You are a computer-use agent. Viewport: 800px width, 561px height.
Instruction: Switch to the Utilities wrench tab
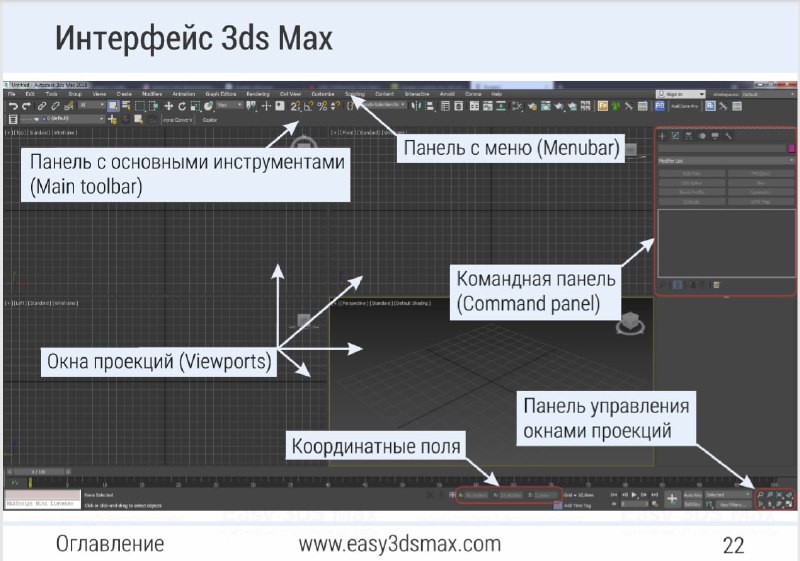[729, 136]
